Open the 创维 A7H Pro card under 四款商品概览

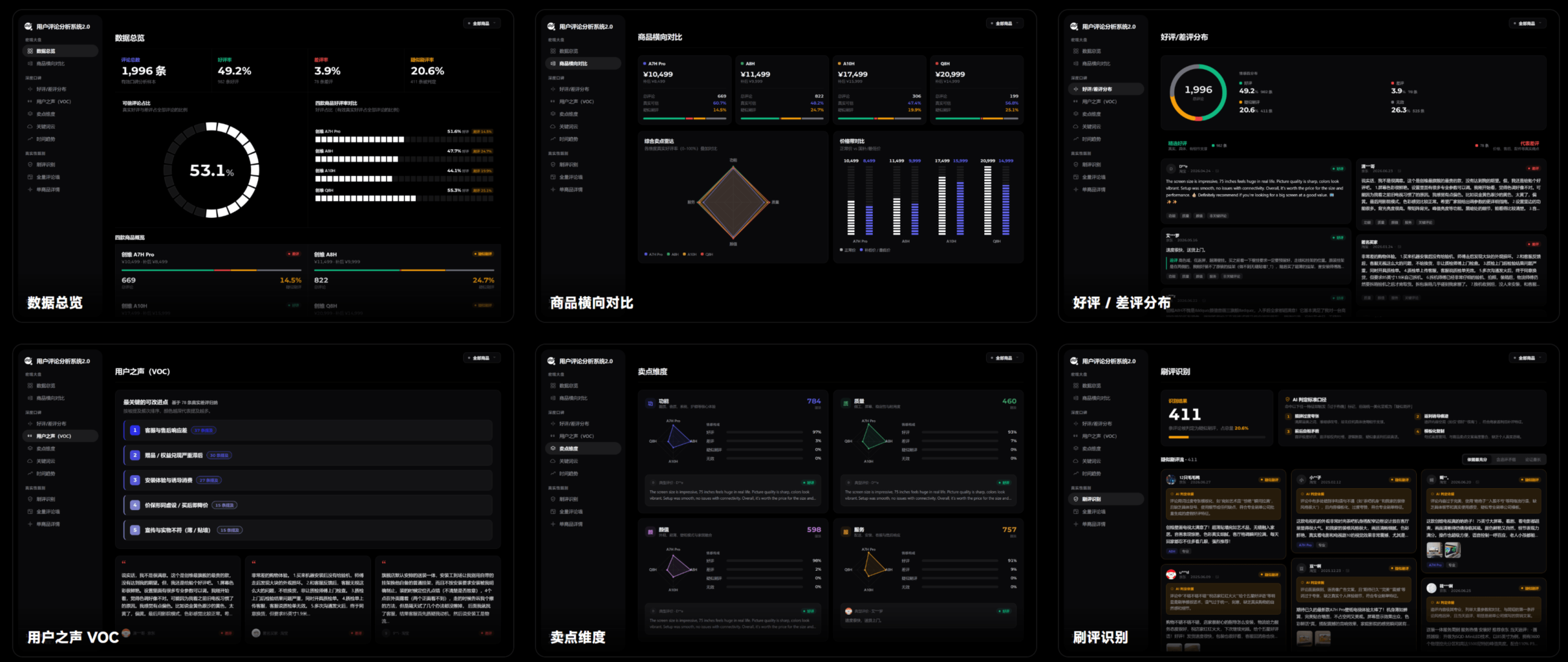coord(211,270)
